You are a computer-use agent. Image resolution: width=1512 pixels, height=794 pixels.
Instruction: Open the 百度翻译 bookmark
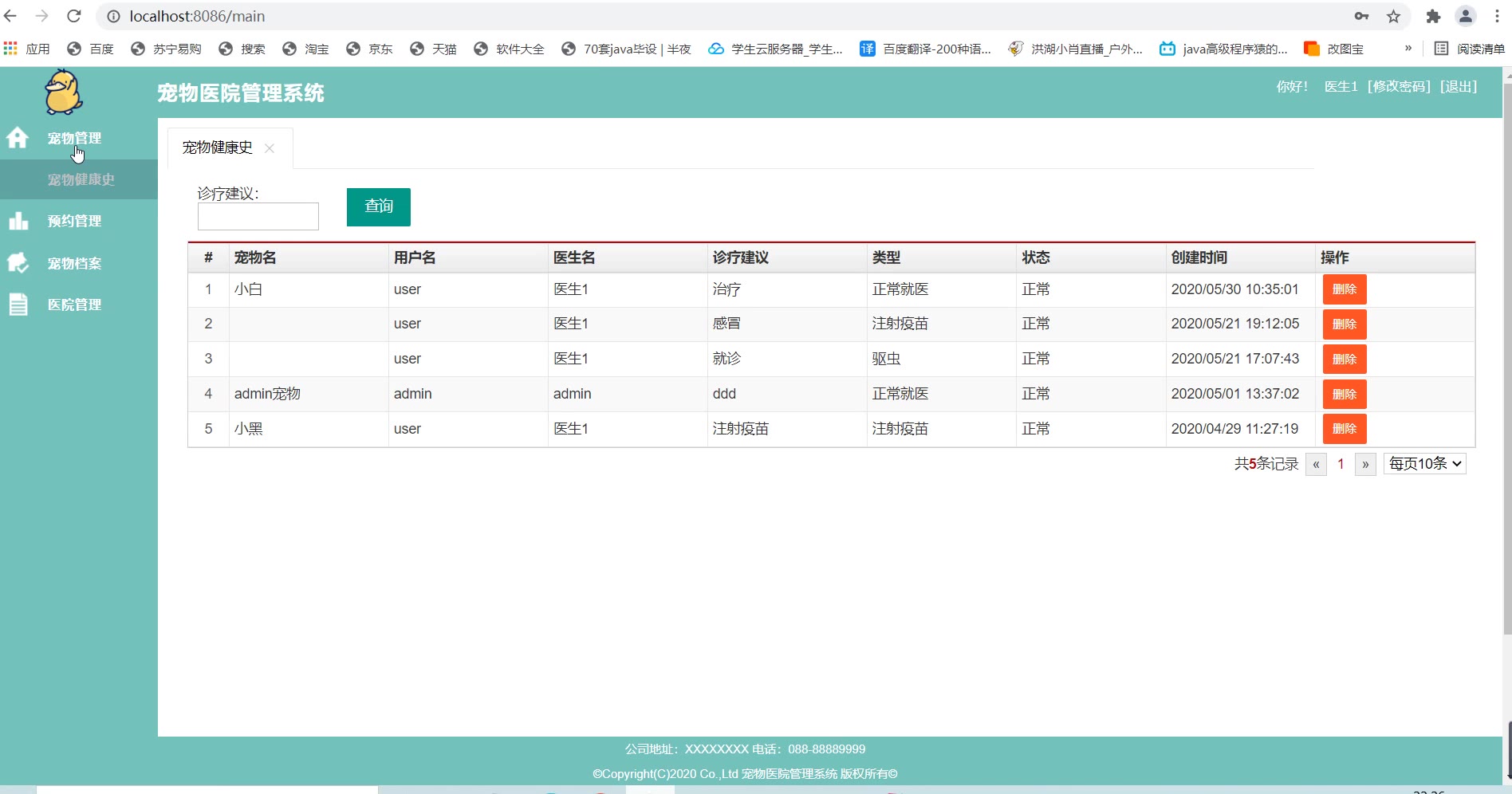click(x=925, y=49)
